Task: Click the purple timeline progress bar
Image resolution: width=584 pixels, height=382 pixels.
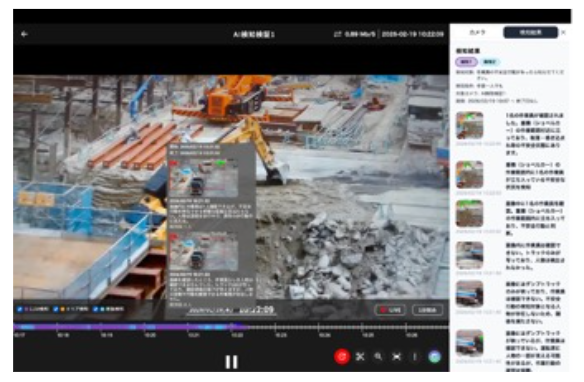Action: tap(130, 327)
